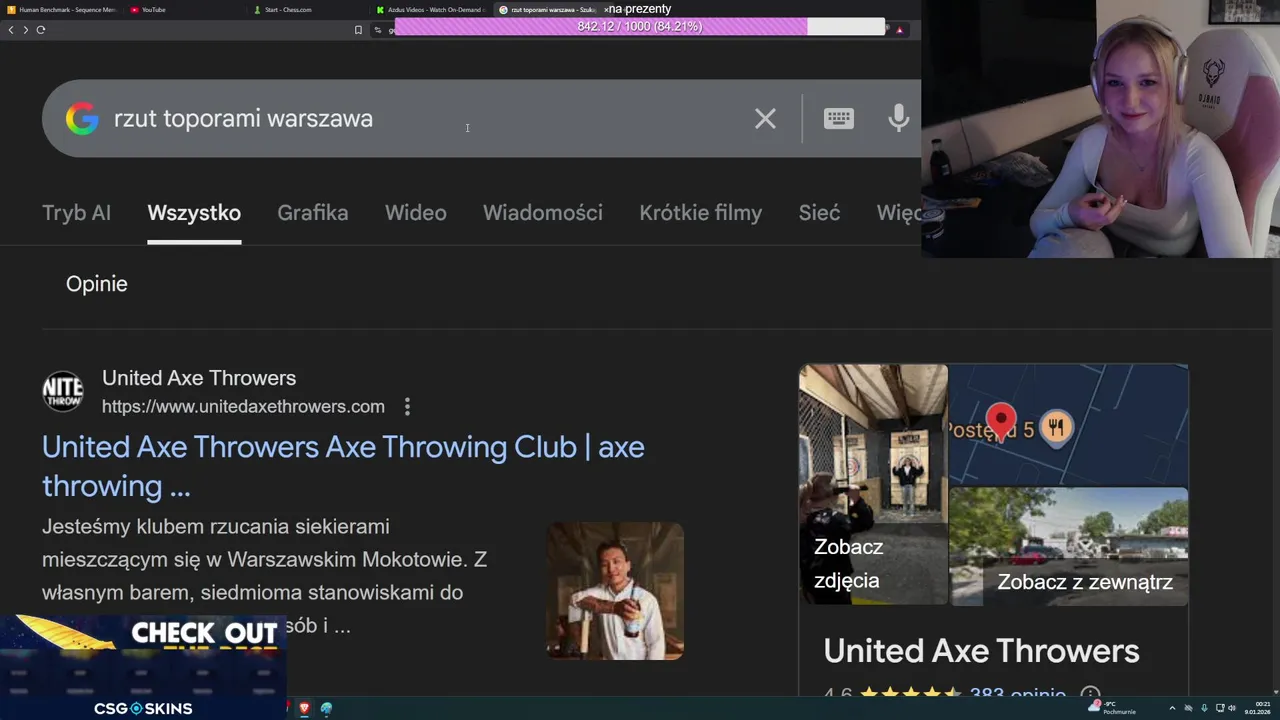Open the Brave browser taskbar icon
This screenshot has height=720, width=1280.
(304, 708)
